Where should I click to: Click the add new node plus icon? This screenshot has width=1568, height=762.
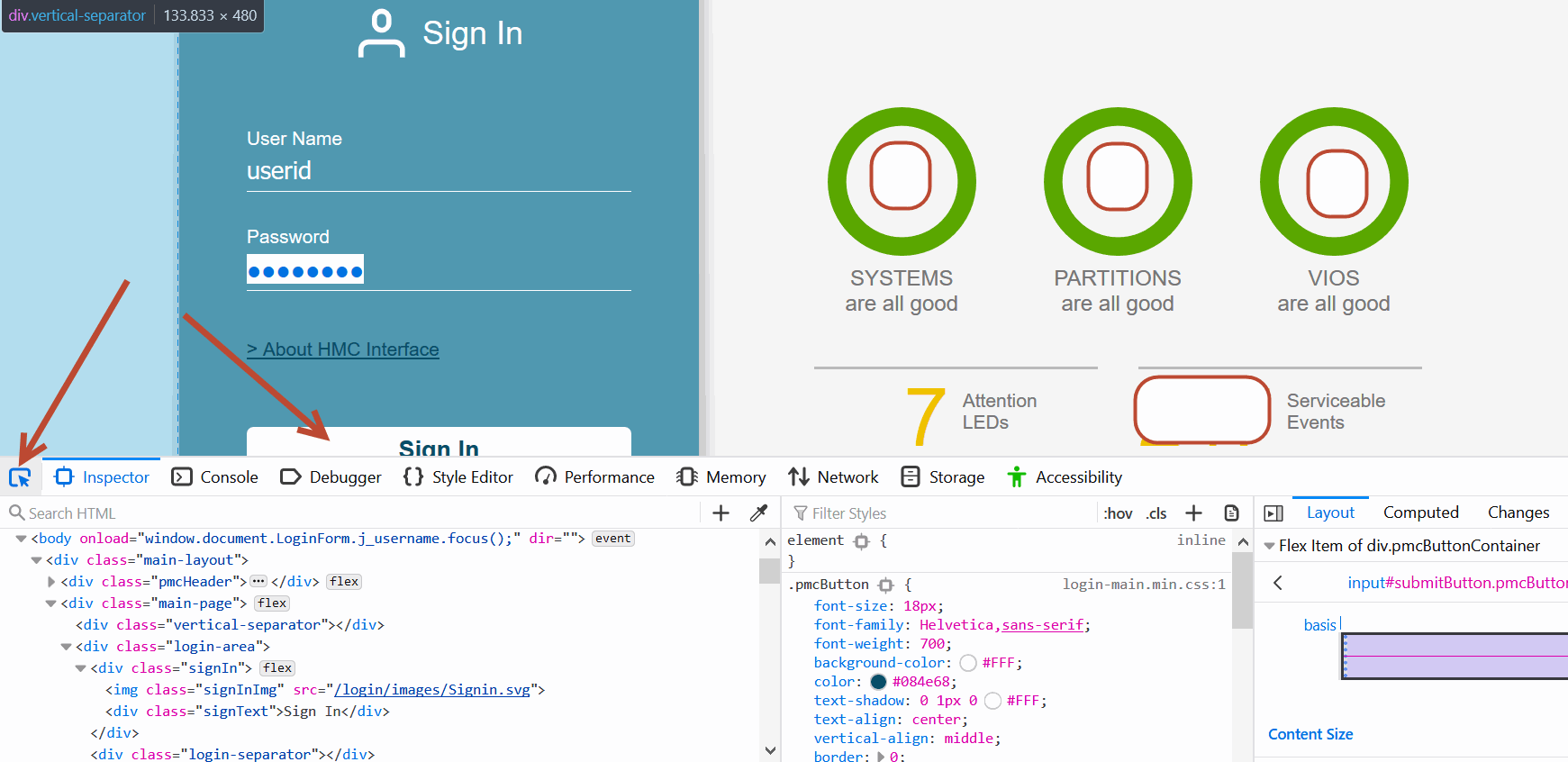[721, 513]
